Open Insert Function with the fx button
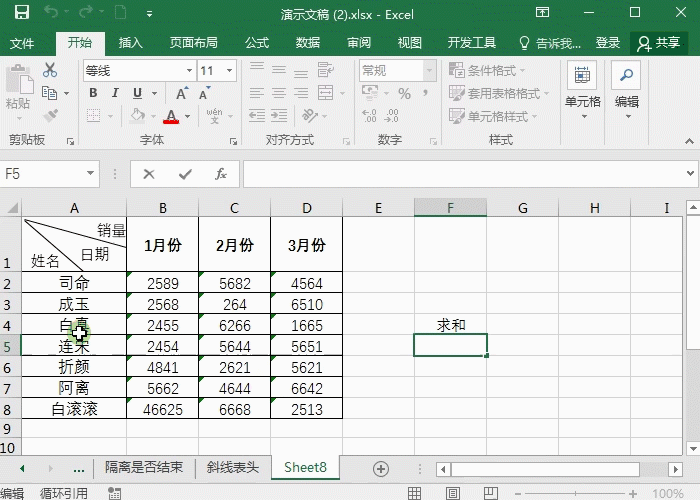This screenshot has width=700, height=500. tap(221, 174)
